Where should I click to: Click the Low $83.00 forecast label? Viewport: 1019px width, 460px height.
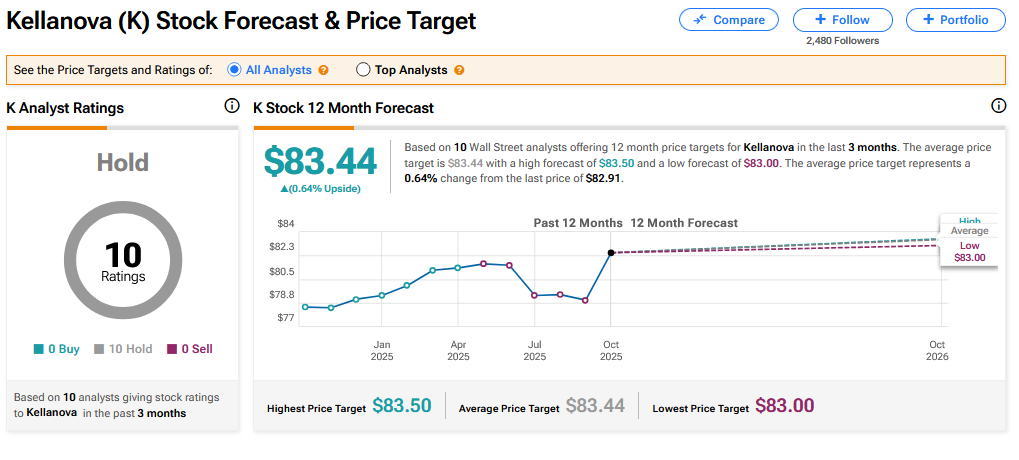(x=969, y=252)
